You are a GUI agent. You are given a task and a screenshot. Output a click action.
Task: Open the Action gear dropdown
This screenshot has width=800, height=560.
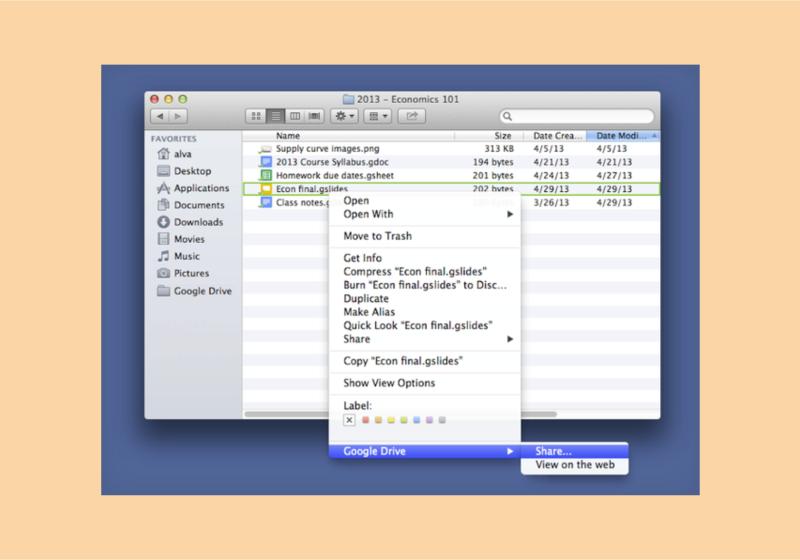(x=345, y=117)
